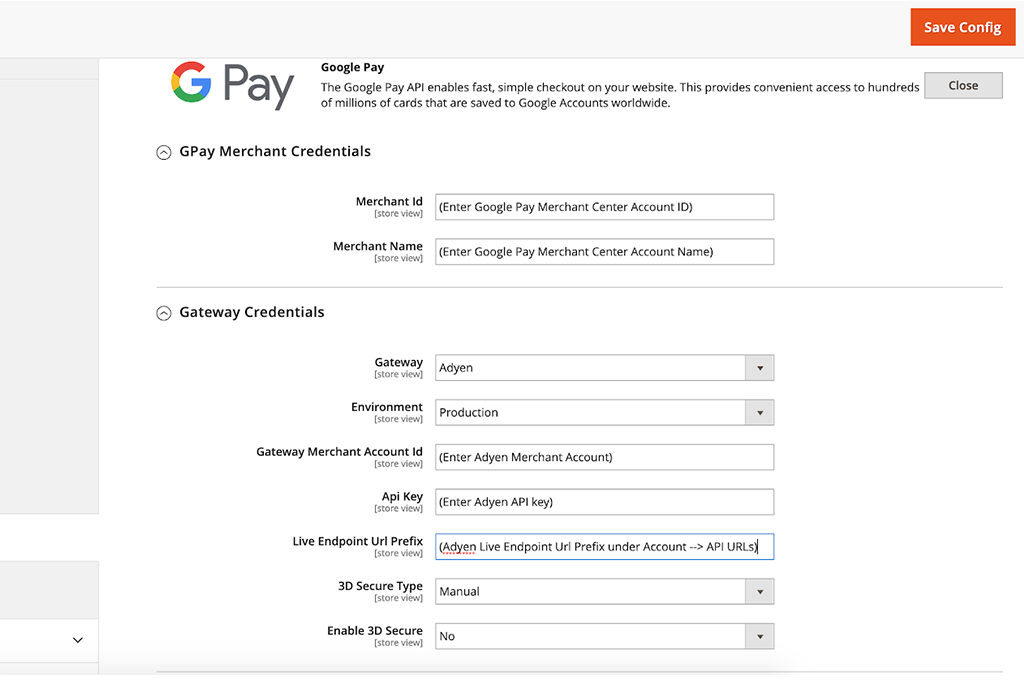Focus the Merchant Id input field
The image size is (1024, 682).
(x=604, y=206)
